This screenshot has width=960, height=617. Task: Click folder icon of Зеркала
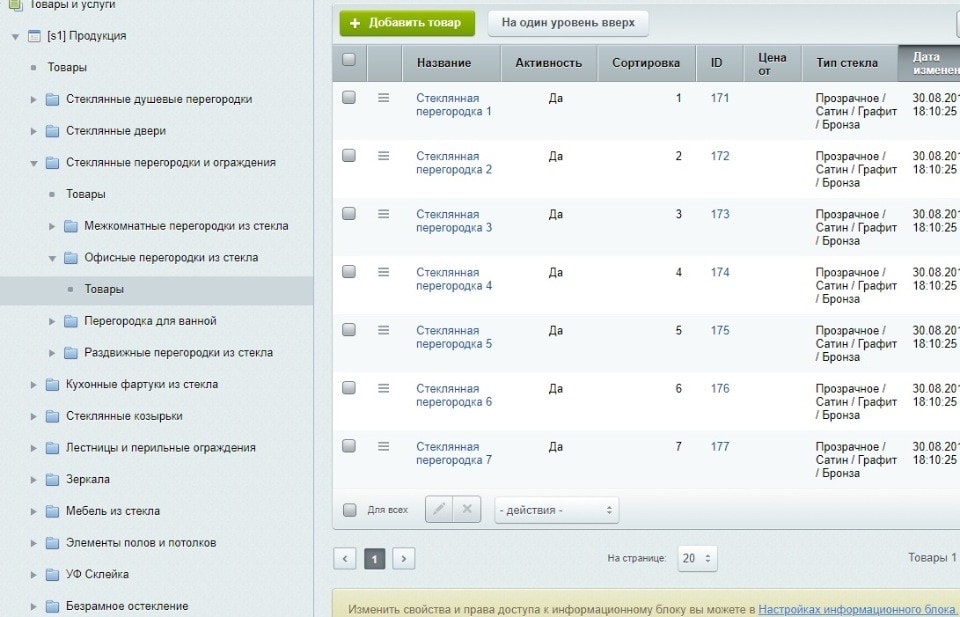(53, 479)
